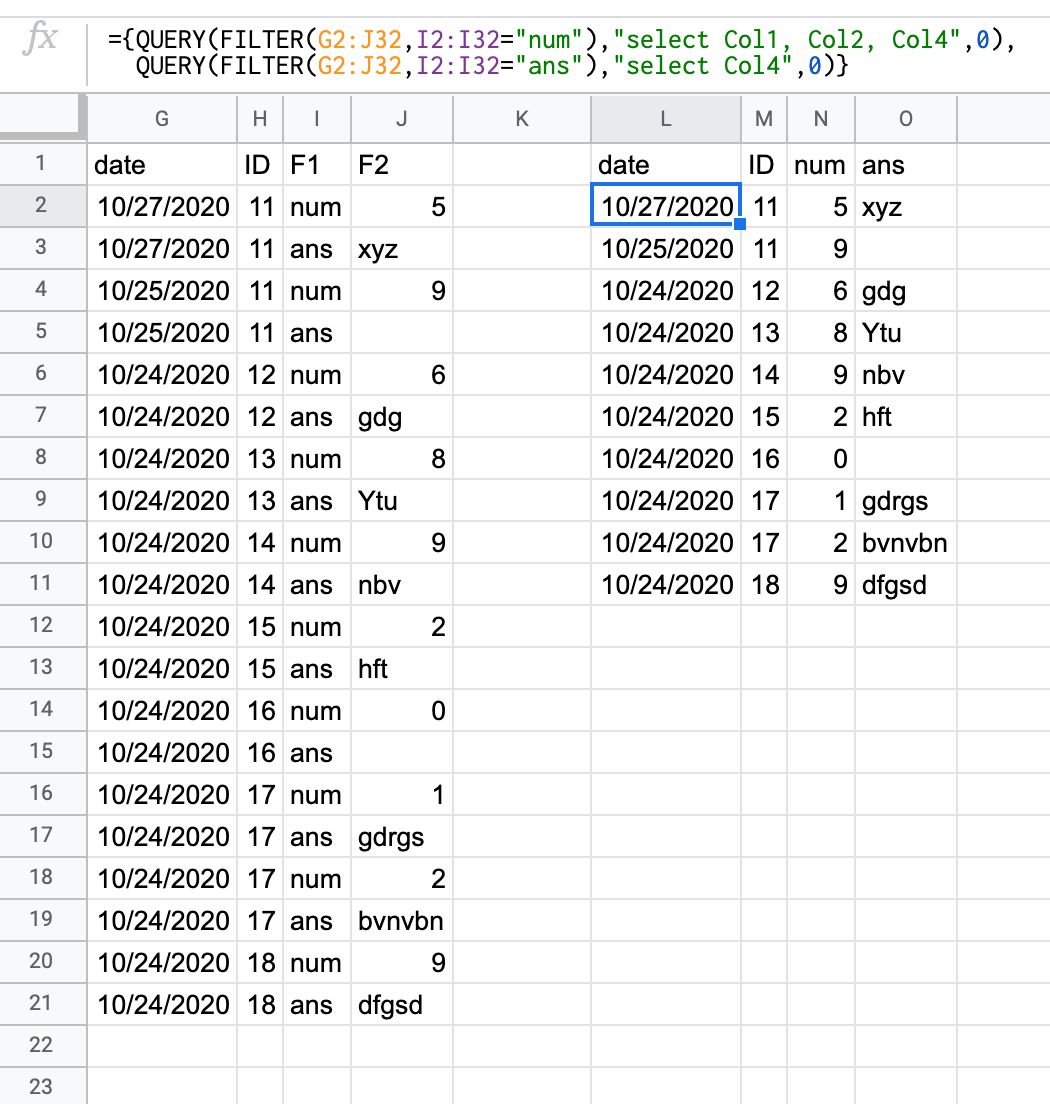Click cell O10 containing 'bvnvbn'
Image resolution: width=1050 pixels, height=1104 pixels.
coord(906,542)
